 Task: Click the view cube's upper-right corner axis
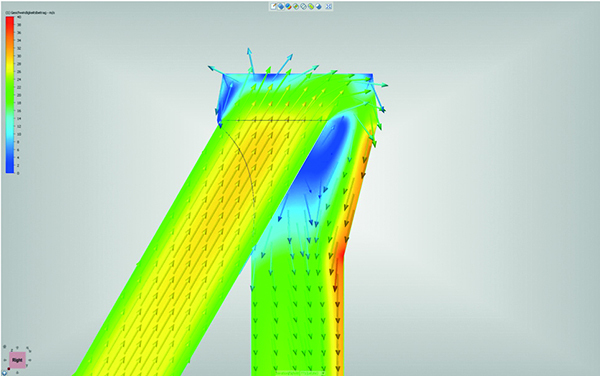[x=29, y=349]
